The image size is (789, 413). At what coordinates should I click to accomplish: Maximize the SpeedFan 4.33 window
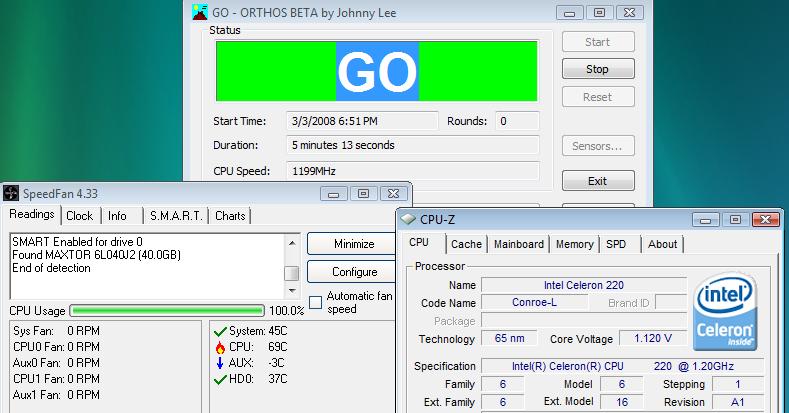click(363, 194)
